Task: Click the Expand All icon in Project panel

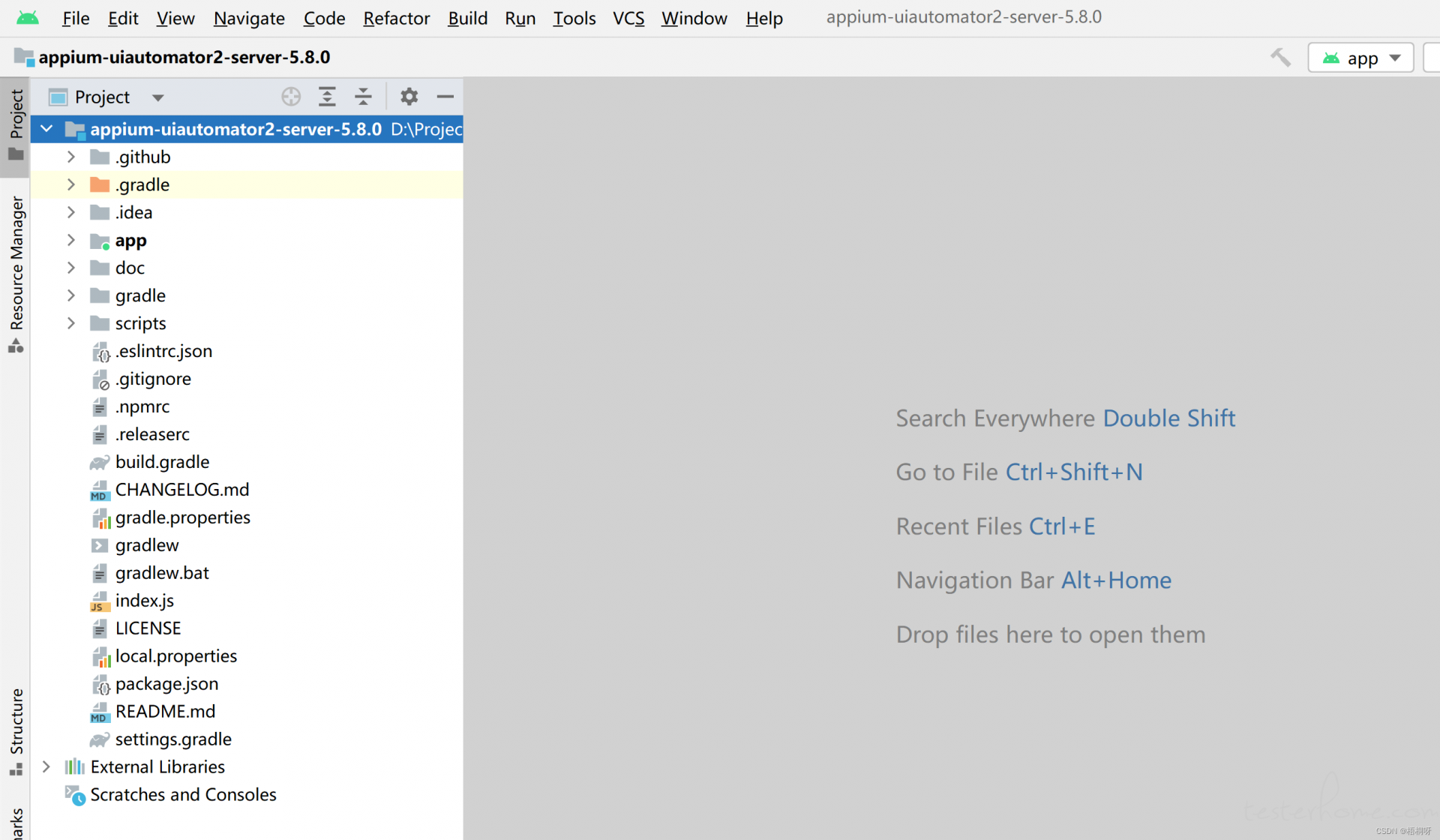Action: click(x=327, y=97)
